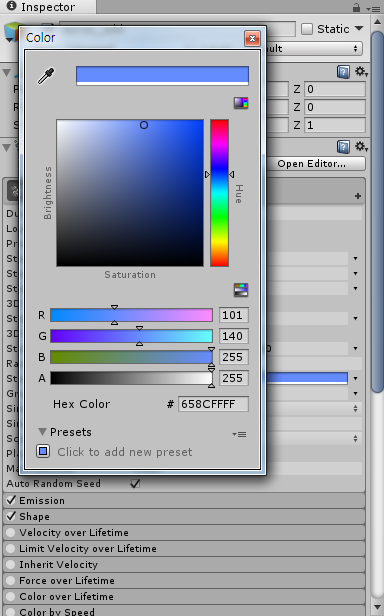The height and width of the screenshot is (616, 384).
Task: Enable Force over Lifetime module
Action: pos(11,580)
